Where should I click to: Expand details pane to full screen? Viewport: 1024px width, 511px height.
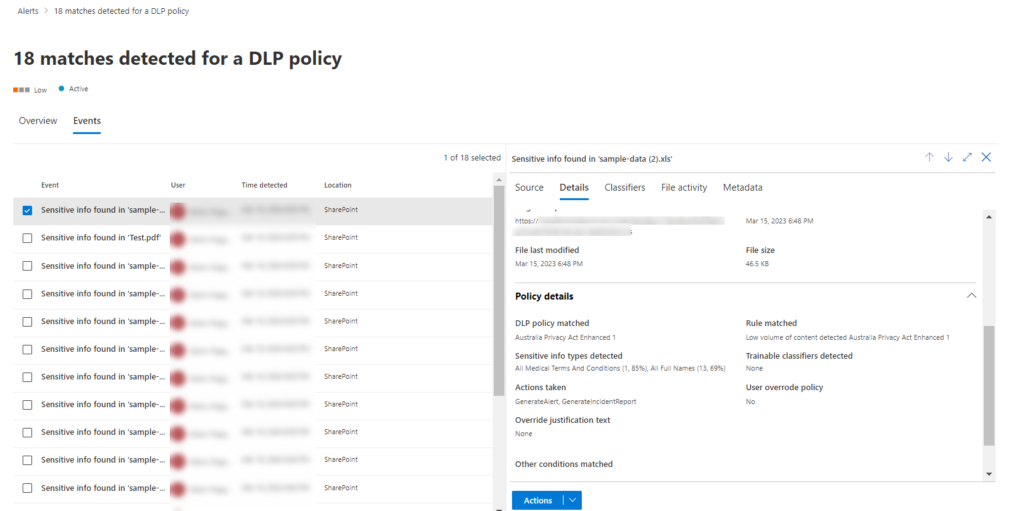tap(967, 158)
